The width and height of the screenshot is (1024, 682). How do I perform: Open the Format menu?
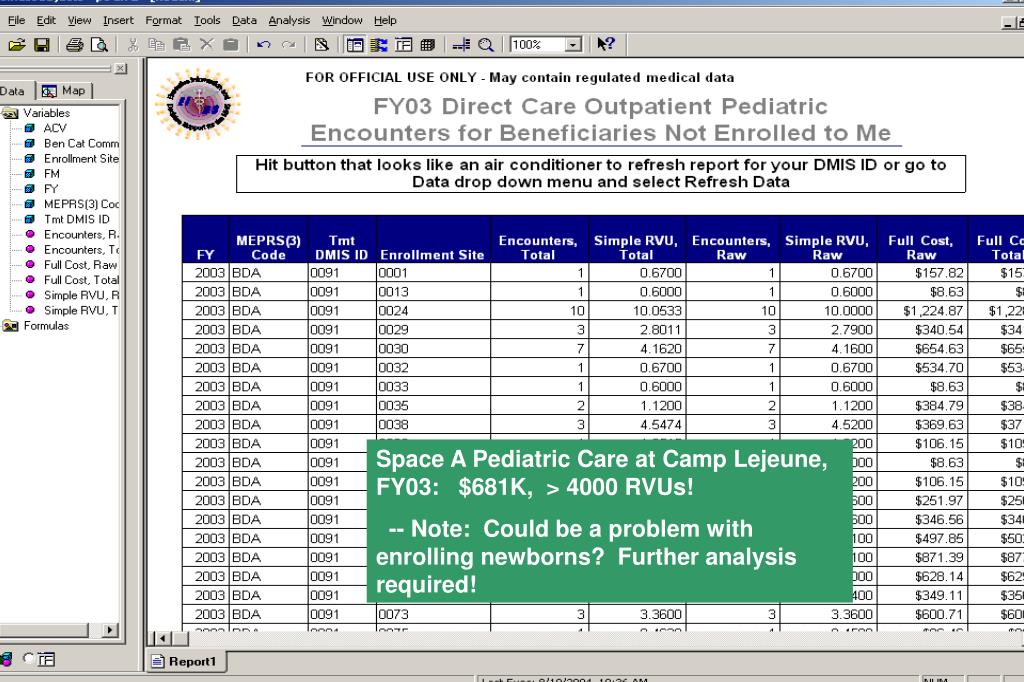163,20
